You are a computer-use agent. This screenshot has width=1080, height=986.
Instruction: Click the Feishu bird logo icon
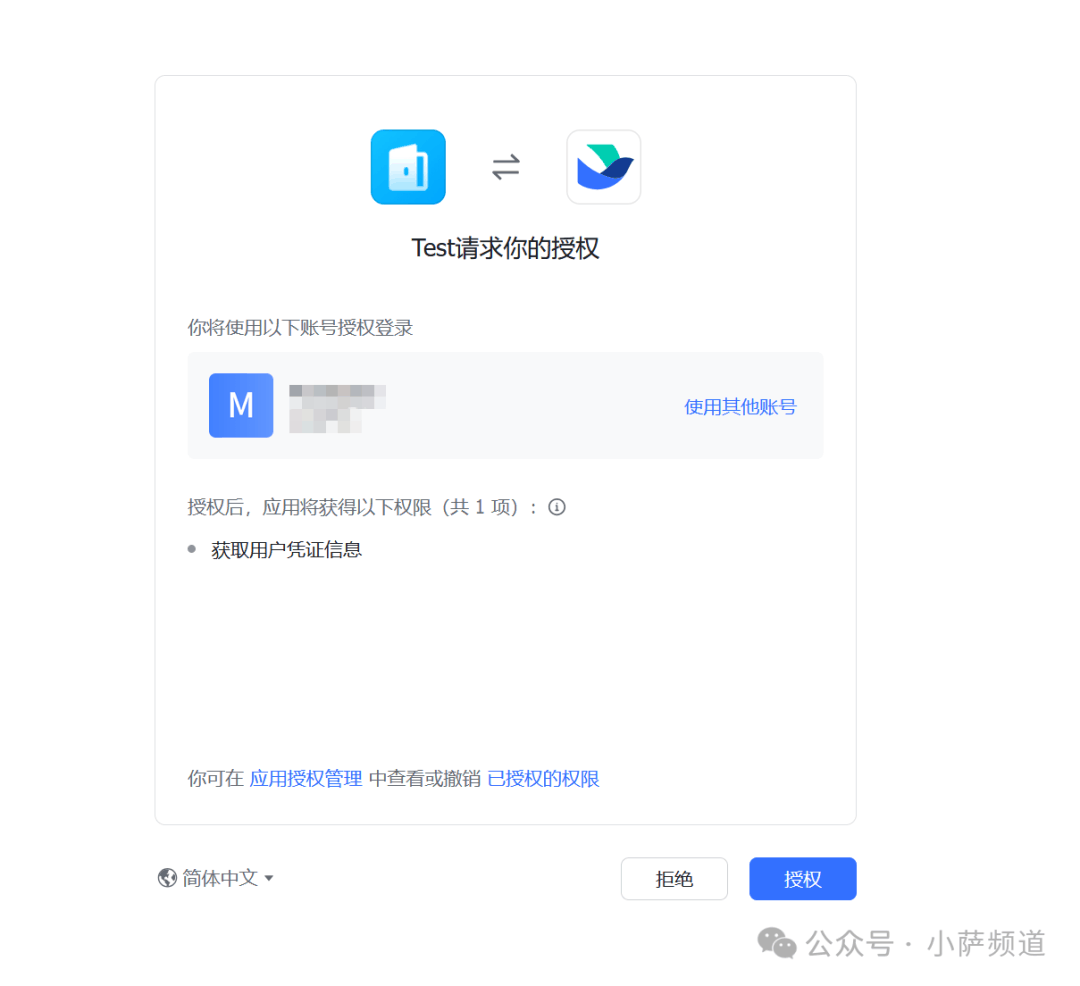coord(603,167)
